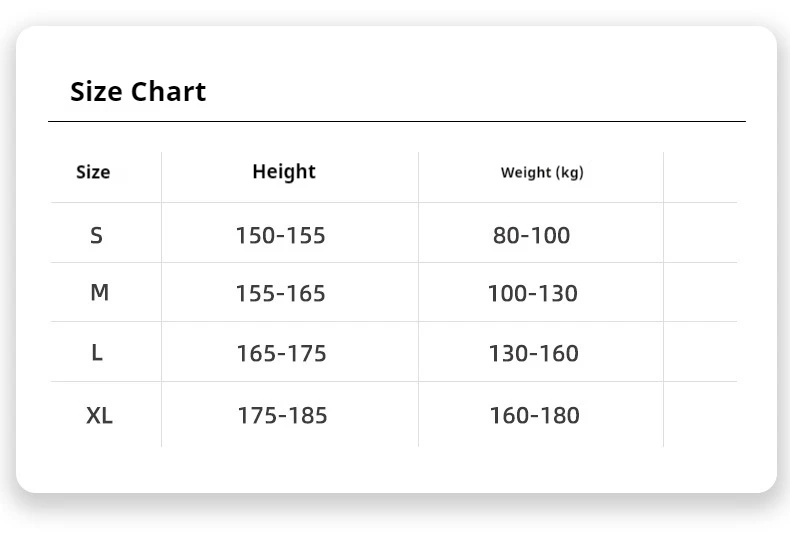
Task: Click the empty header cell after Weight
Action: 700,176
